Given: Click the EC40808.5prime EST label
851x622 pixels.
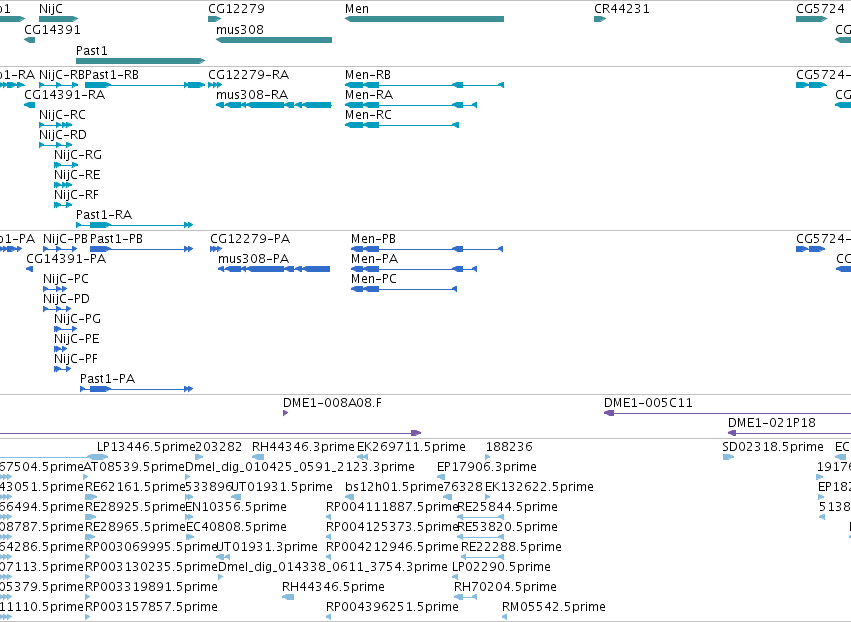Looking at the screenshot, I should tap(236, 527).
